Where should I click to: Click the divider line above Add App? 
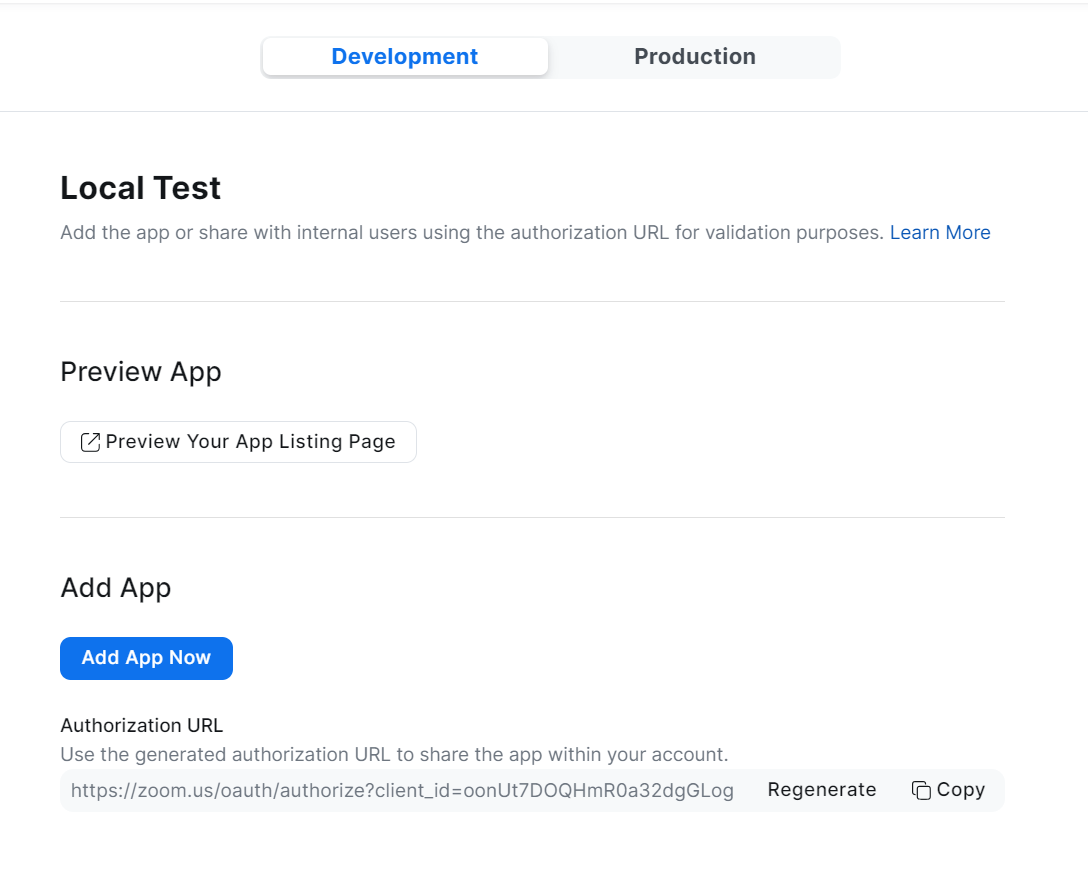(x=532, y=517)
